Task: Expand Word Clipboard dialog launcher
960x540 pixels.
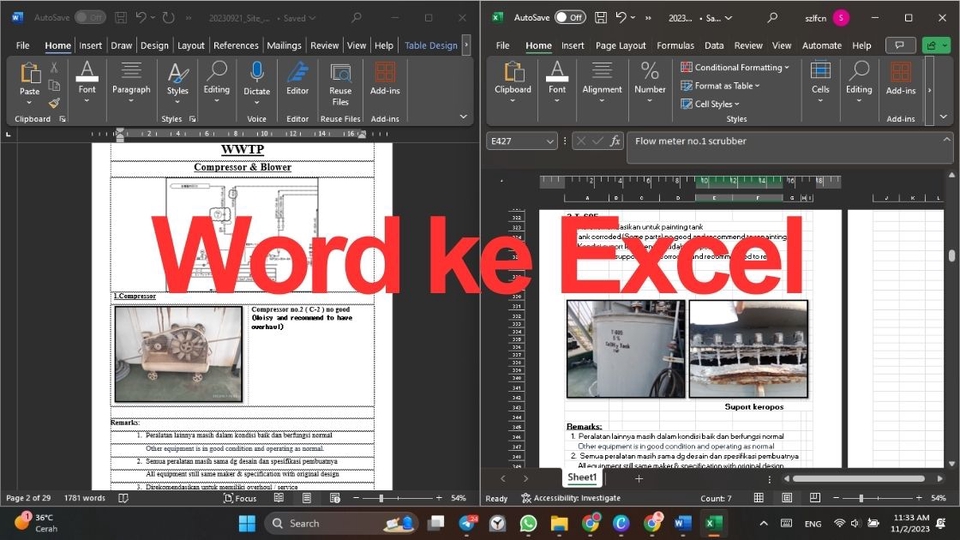Action: pyautogui.click(x=62, y=119)
